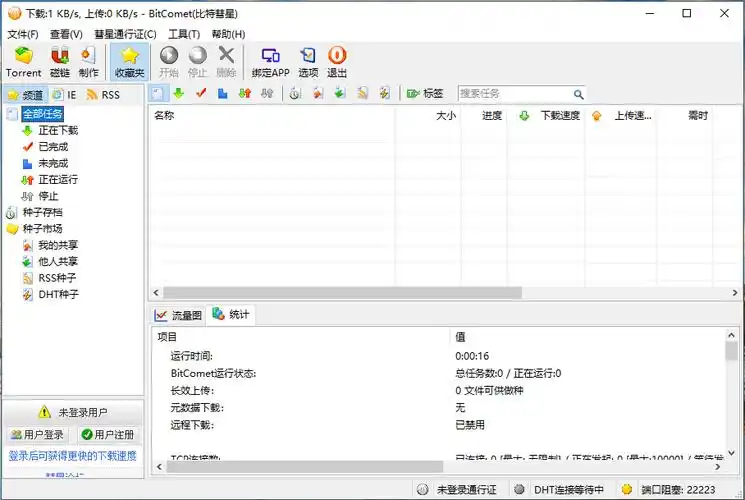Screen dimensions: 745x500
Task: Open the 文件(F) menu
Action: click(x=22, y=34)
